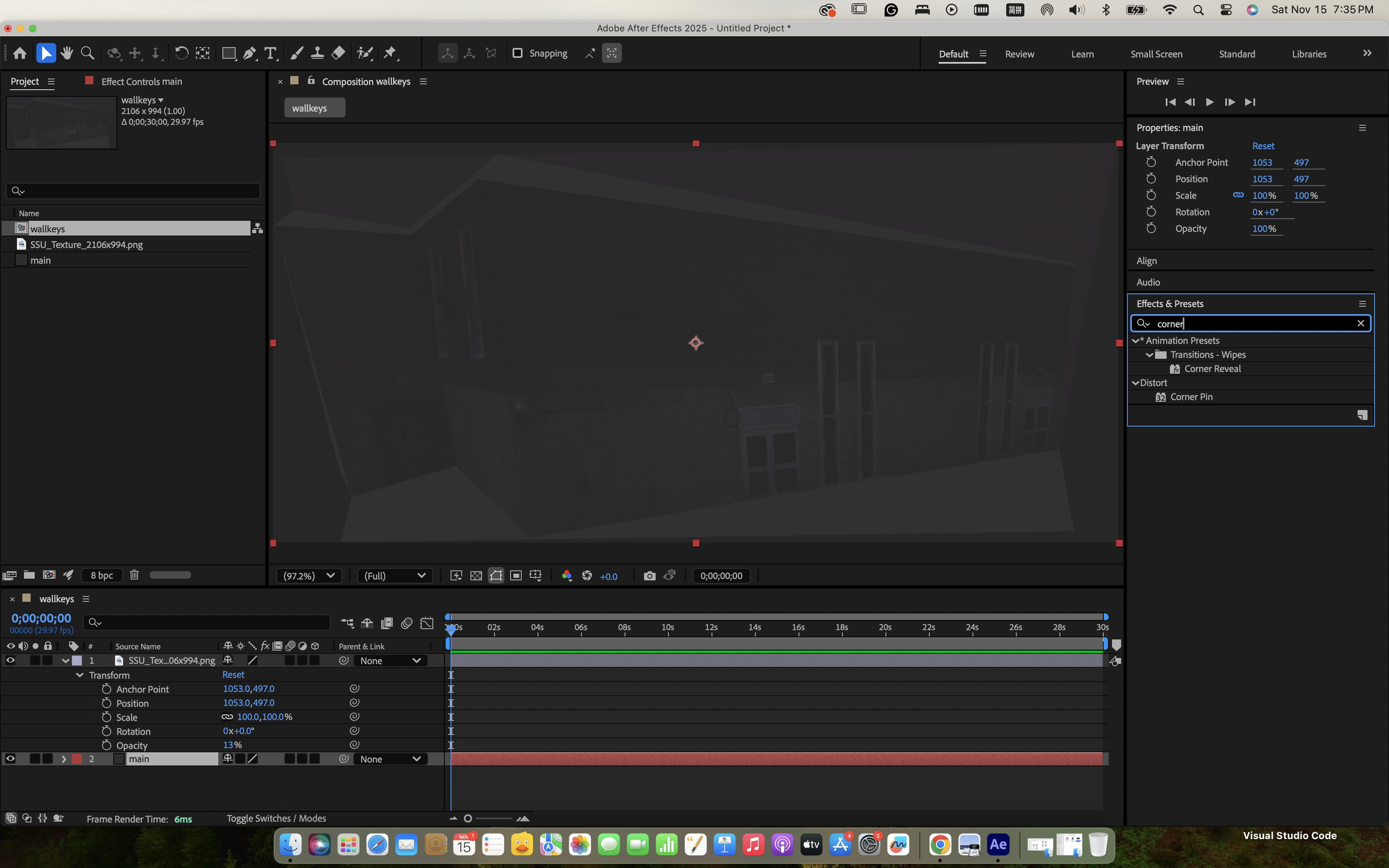Select the Pen tool
The height and width of the screenshot is (868, 1389).
tap(250, 53)
